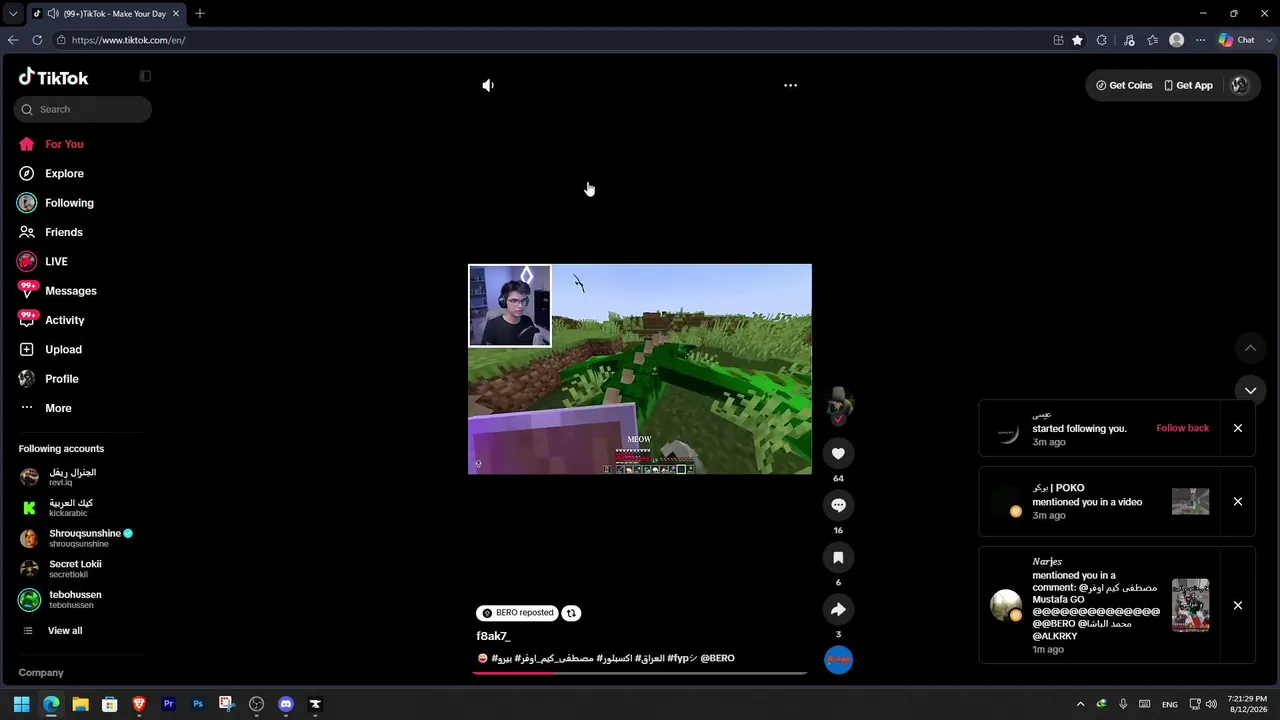The width and height of the screenshot is (1280, 720).
Task: Click the Get App button
Action: [1188, 85]
